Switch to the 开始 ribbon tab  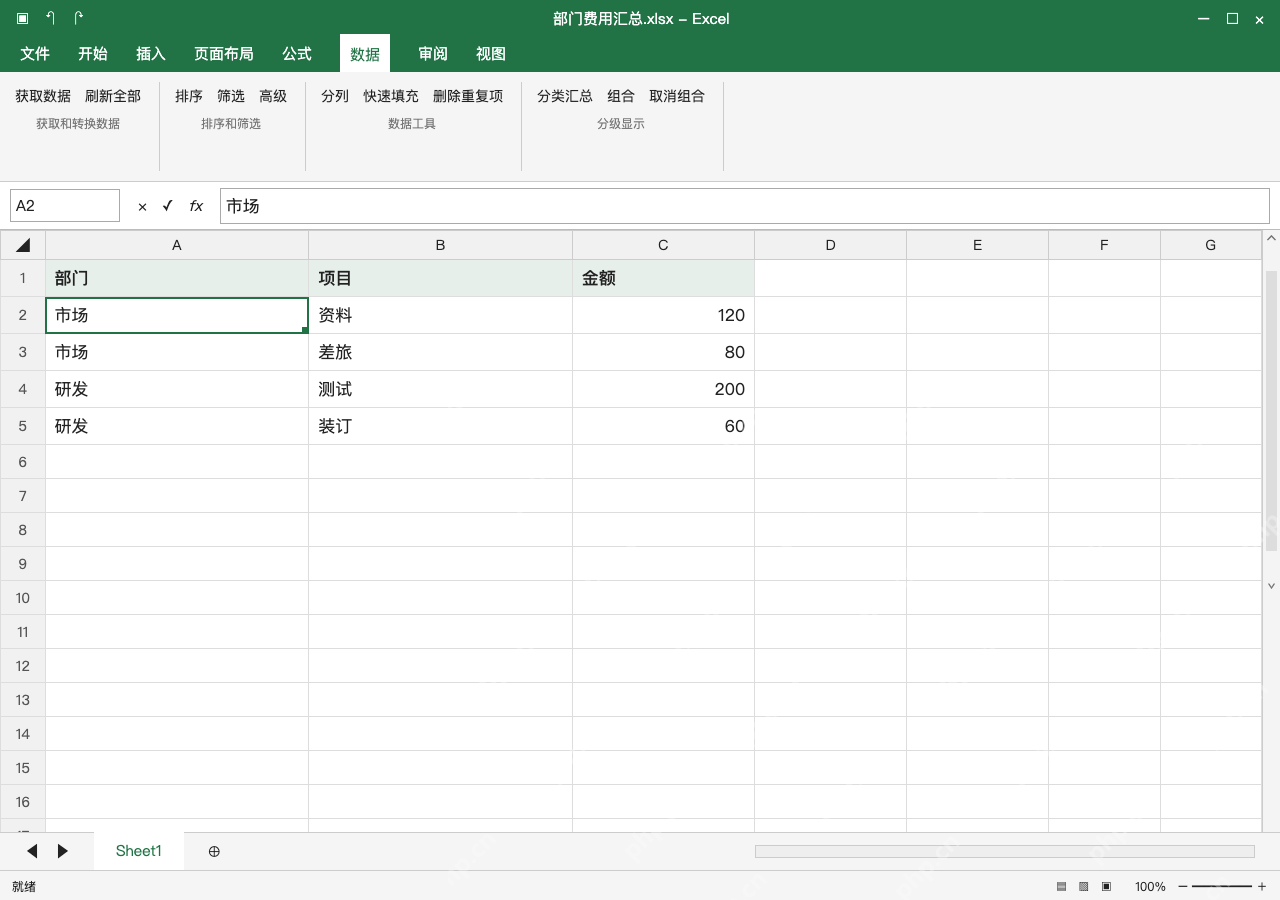(93, 54)
